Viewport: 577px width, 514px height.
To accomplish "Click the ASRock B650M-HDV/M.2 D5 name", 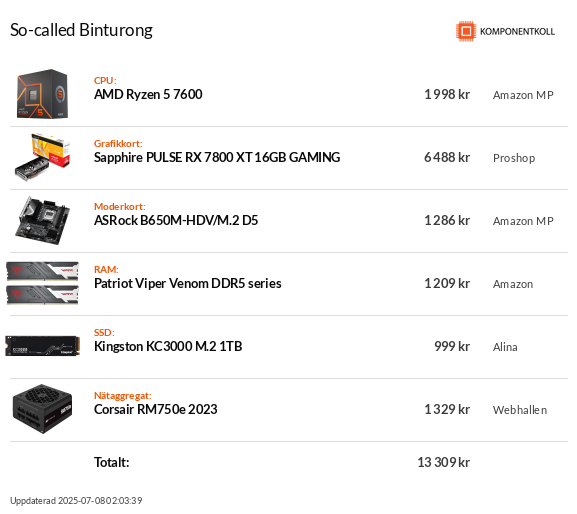I will point(176,220).
